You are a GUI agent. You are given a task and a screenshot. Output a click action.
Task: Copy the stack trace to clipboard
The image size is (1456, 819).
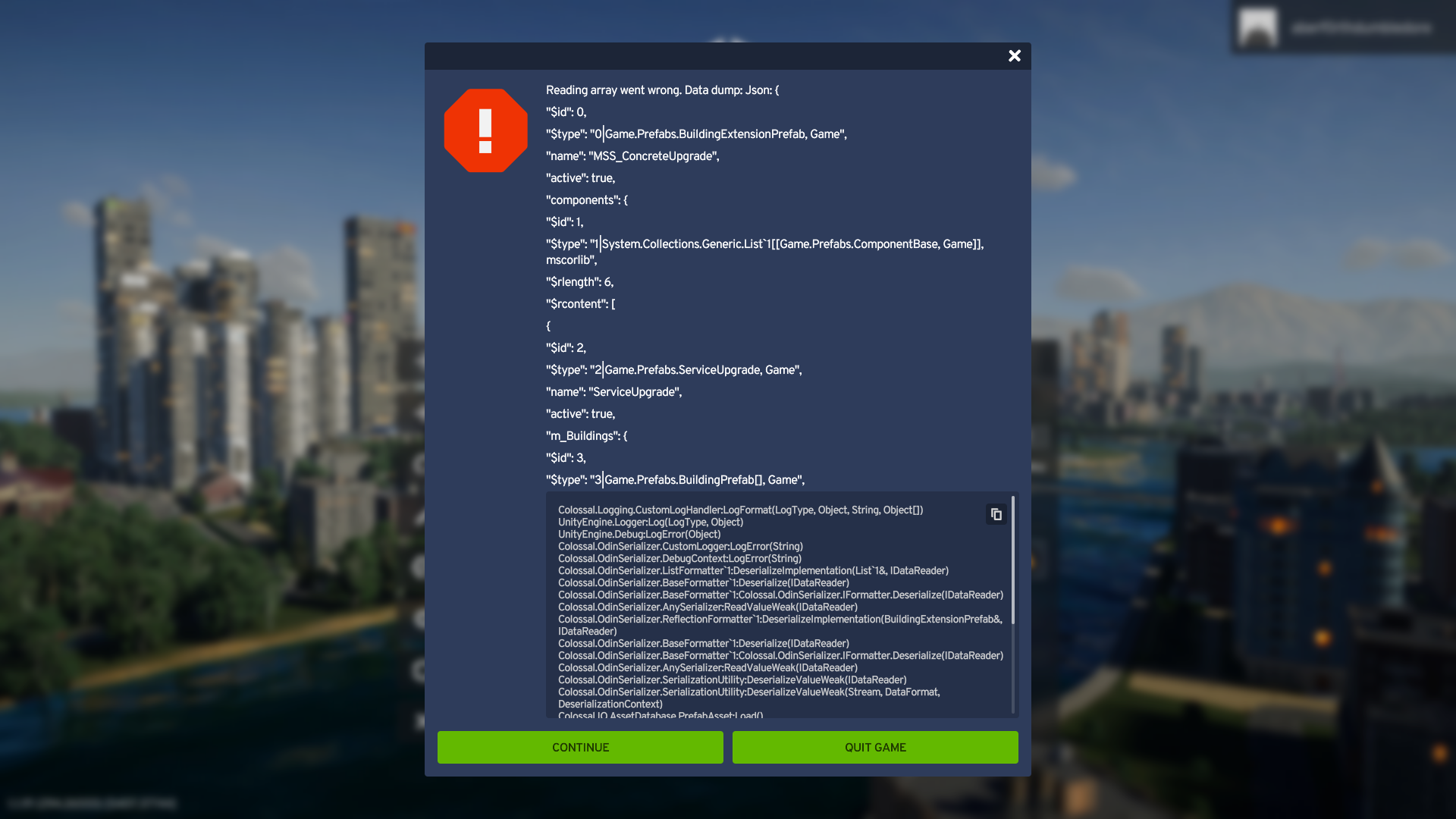pos(996,514)
